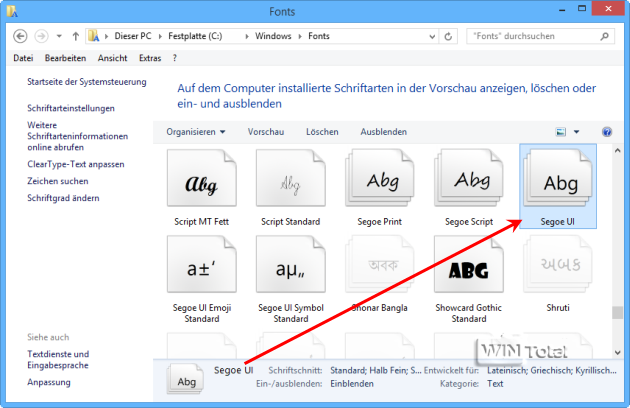Open the recent locations dropdown arrow
The width and height of the screenshot is (630, 408).
pyautogui.click(x=59, y=36)
